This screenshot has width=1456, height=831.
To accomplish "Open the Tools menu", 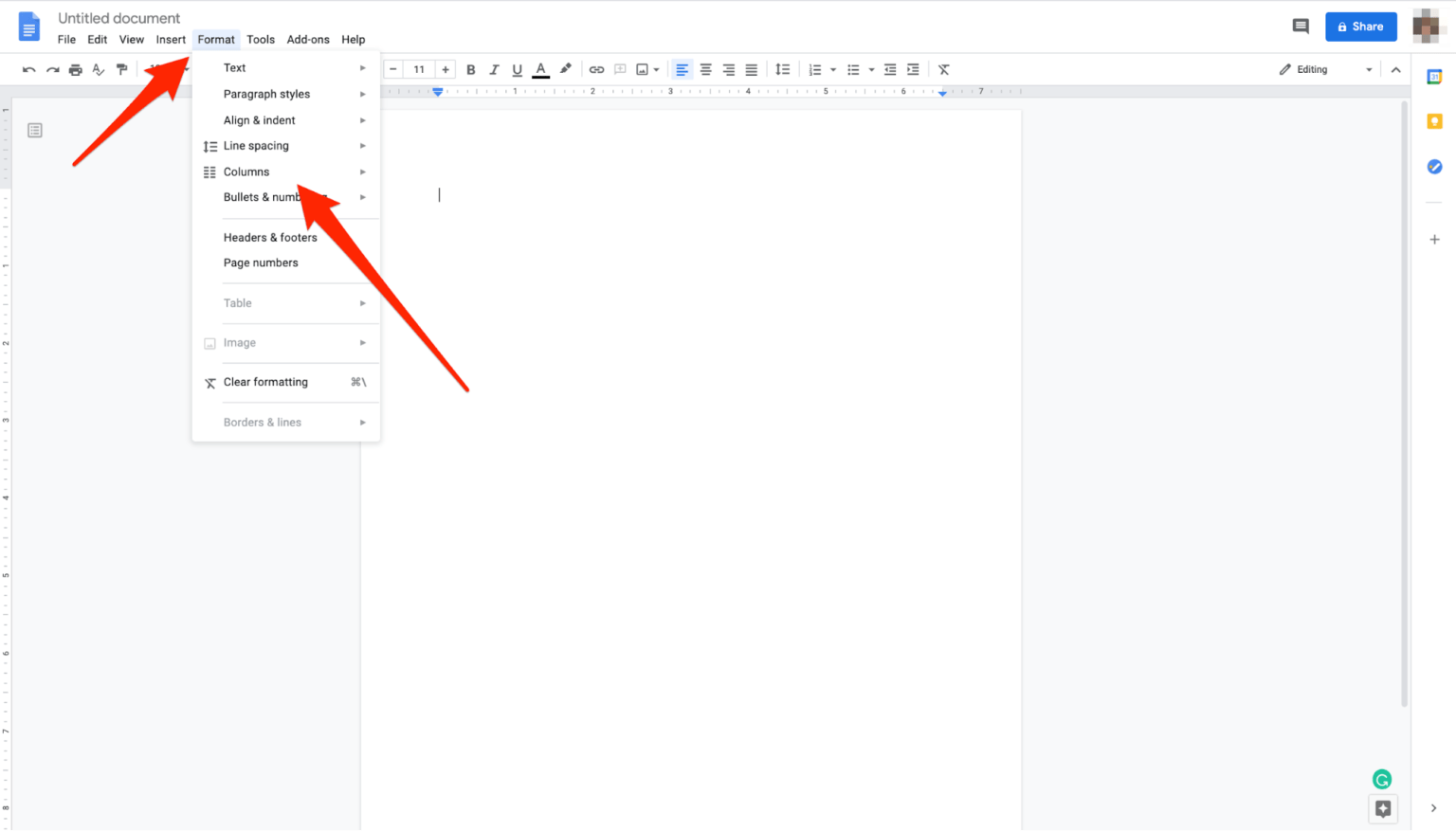I will point(261,39).
